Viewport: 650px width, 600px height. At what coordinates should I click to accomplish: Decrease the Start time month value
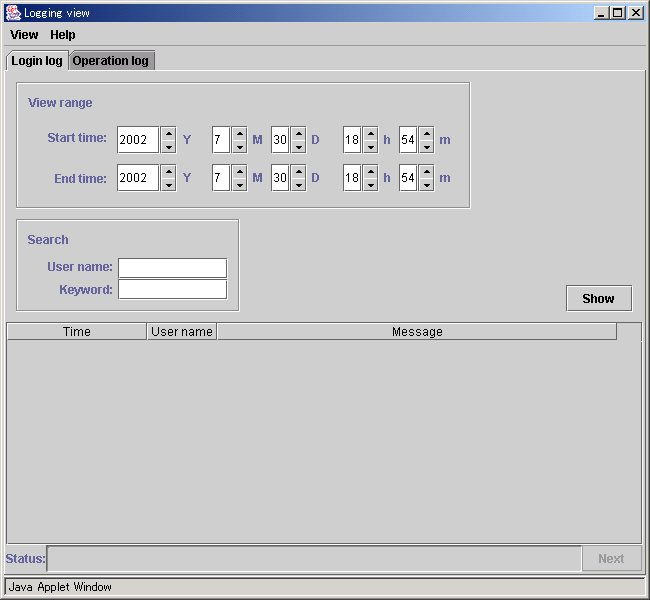pyautogui.click(x=240, y=147)
